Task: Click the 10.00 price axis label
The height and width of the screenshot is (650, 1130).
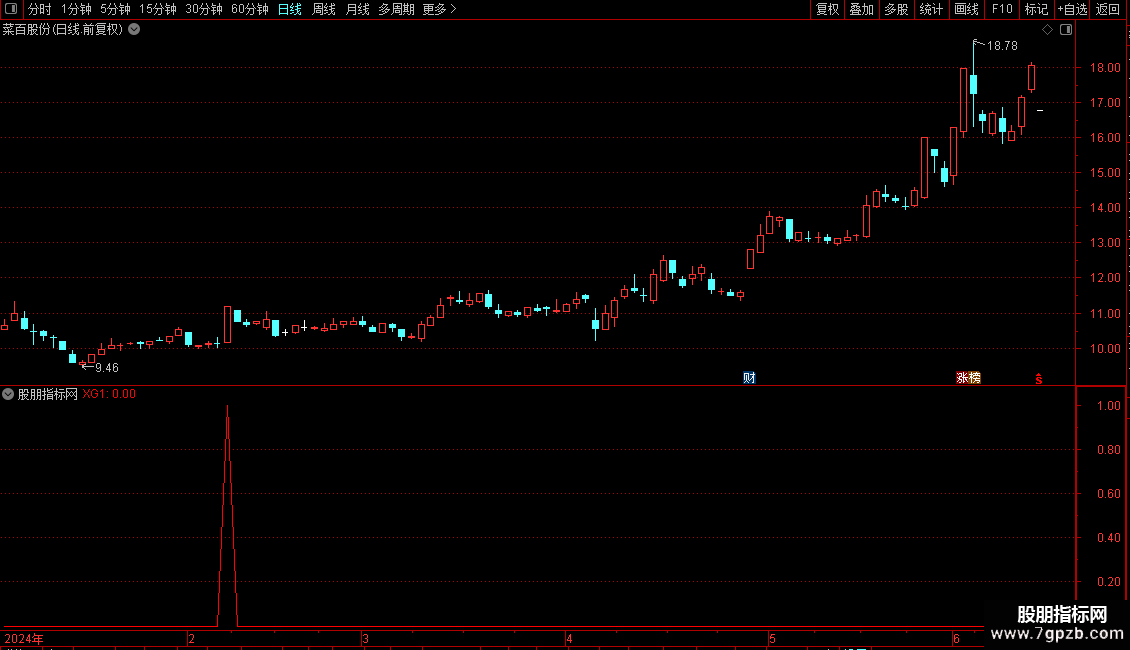Action: click(1105, 349)
